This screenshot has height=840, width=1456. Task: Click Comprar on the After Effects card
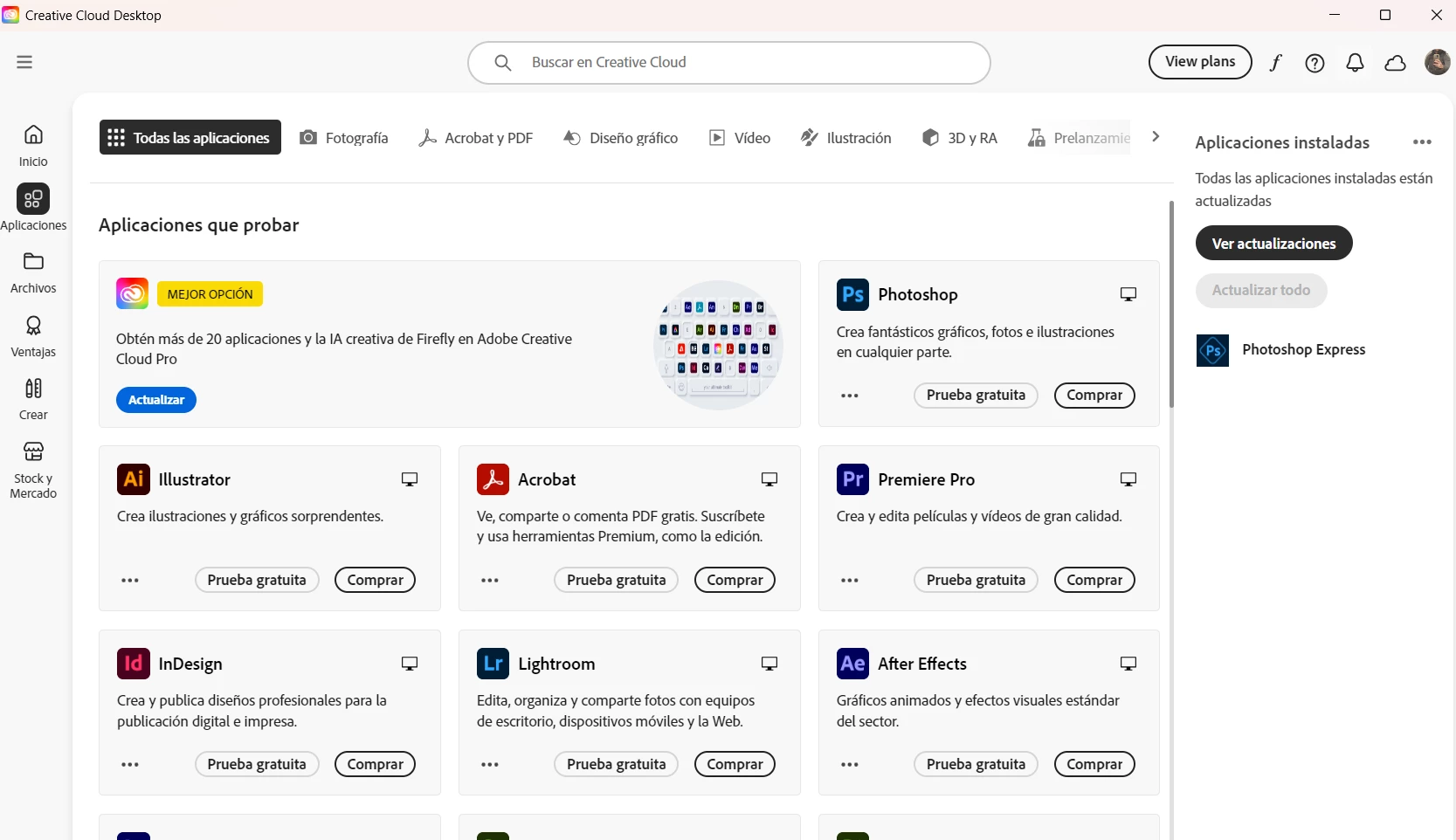click(x=1094, y=764)
